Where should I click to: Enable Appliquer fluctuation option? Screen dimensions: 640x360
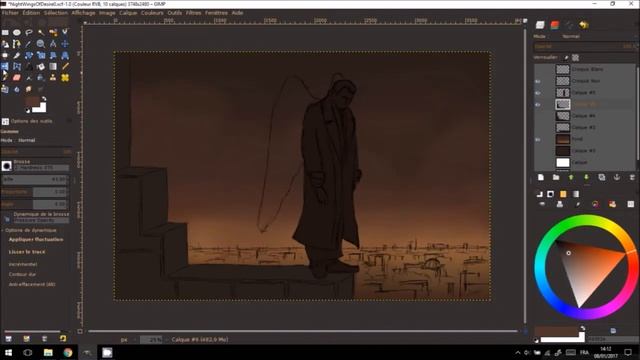click(x=36, y=240)
